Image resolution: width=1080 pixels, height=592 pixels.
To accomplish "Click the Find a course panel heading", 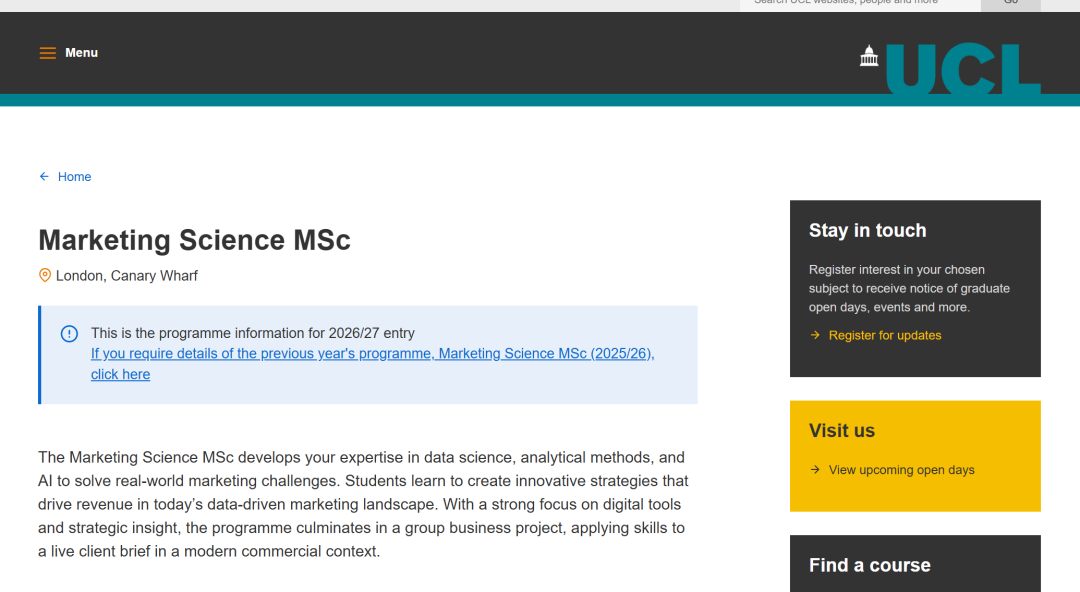I will [869, 565].
